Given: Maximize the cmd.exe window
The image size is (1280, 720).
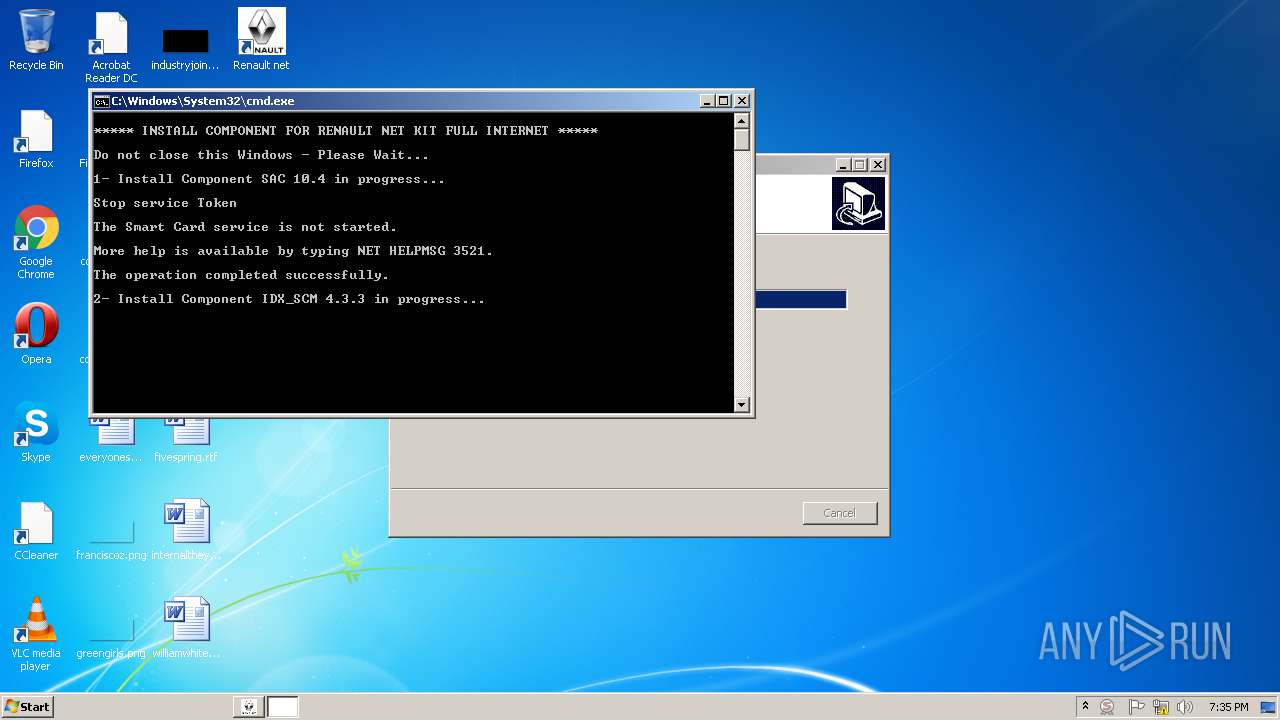Looking at the screenshot, I should point(725,101).
